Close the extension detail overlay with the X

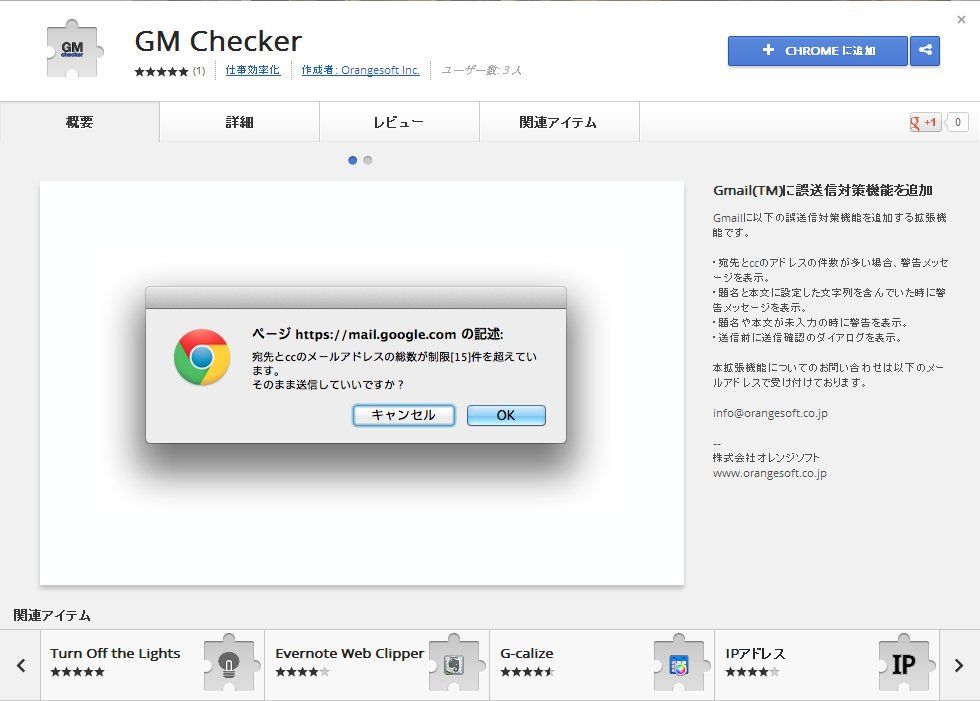(x=961, y=20)
